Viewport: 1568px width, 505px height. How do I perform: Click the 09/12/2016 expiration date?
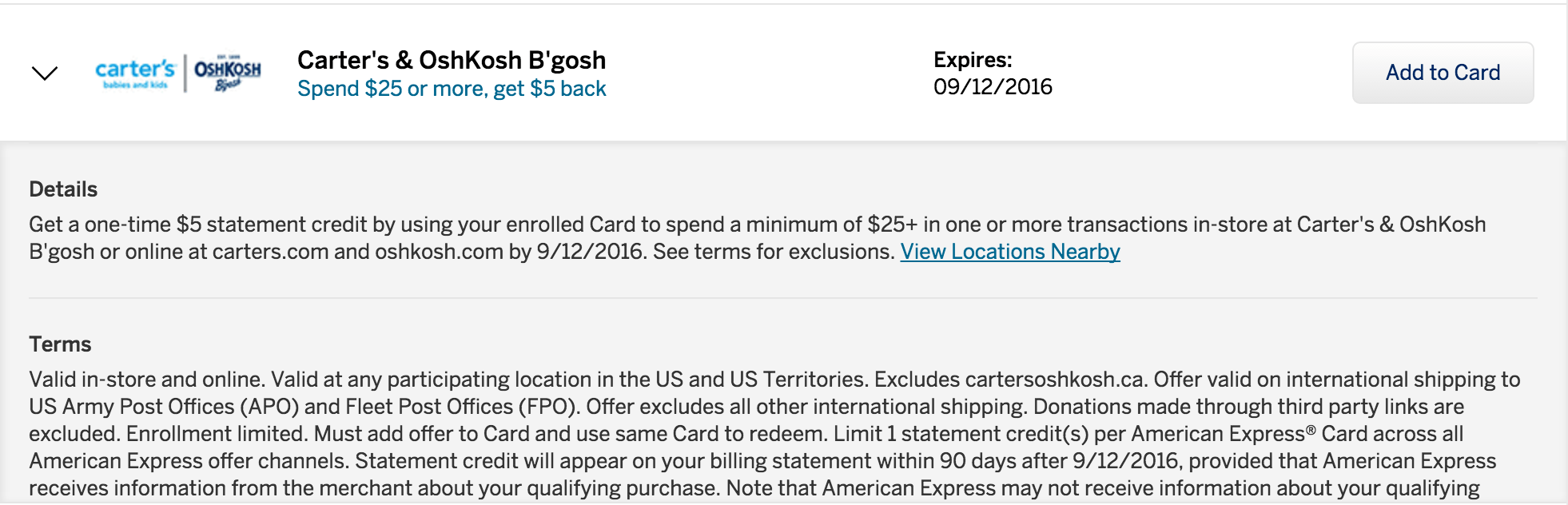pos(993,86)
